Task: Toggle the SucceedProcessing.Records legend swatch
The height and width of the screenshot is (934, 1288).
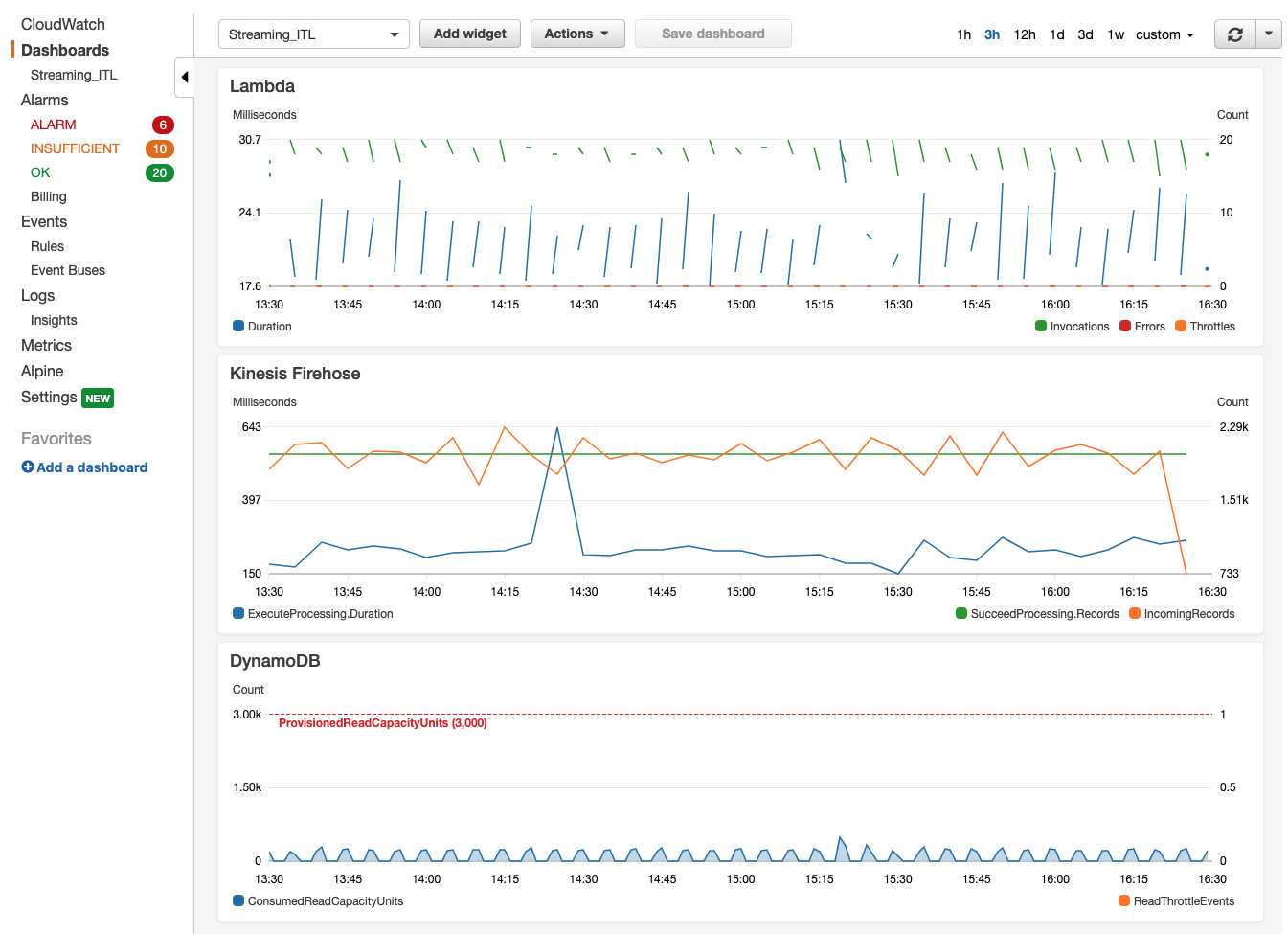Action: point(961,613)
